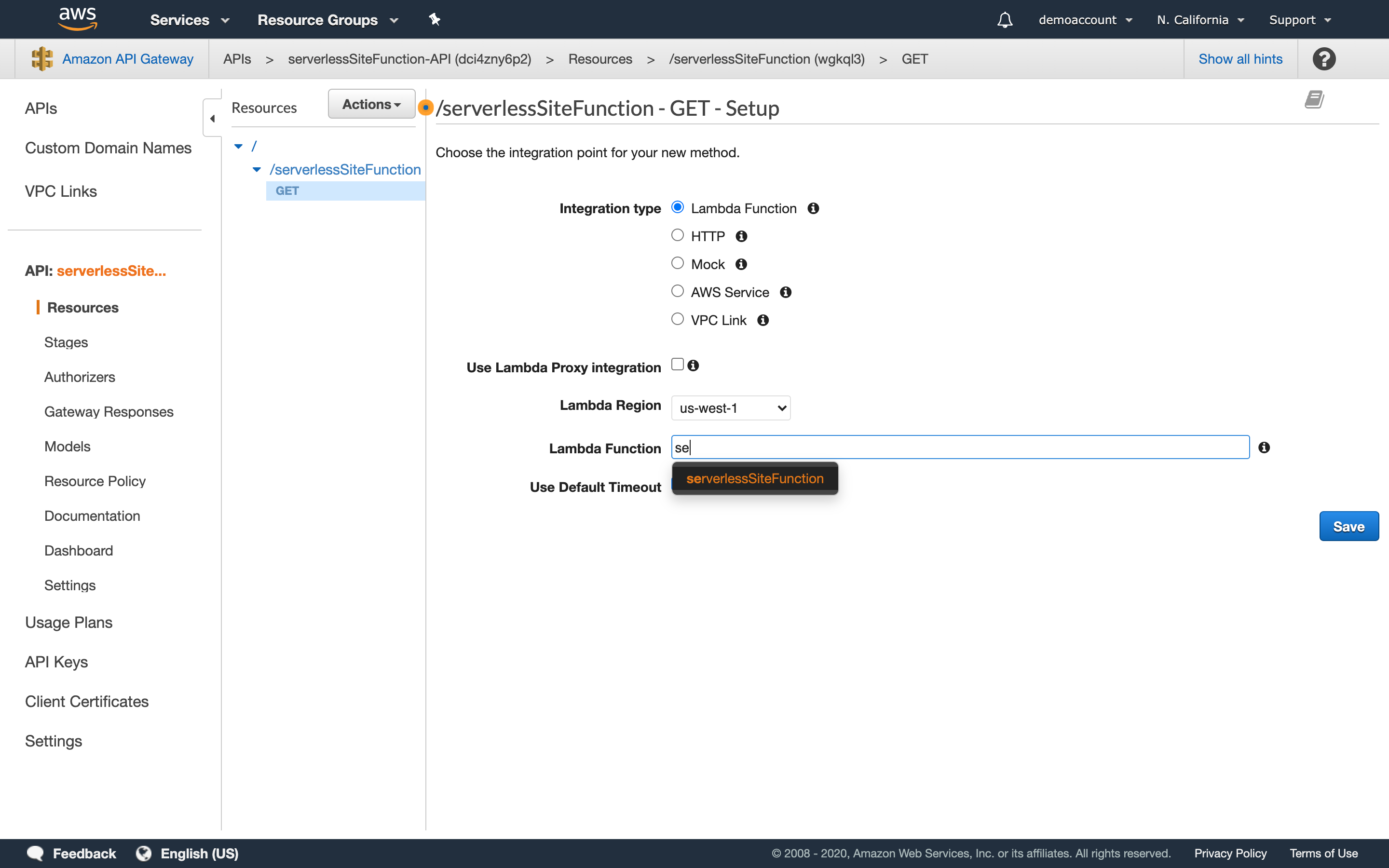The width and height of the screenshot is (1389, 868).
Task: Click the help question mark icon
Action: point(1324,58)
